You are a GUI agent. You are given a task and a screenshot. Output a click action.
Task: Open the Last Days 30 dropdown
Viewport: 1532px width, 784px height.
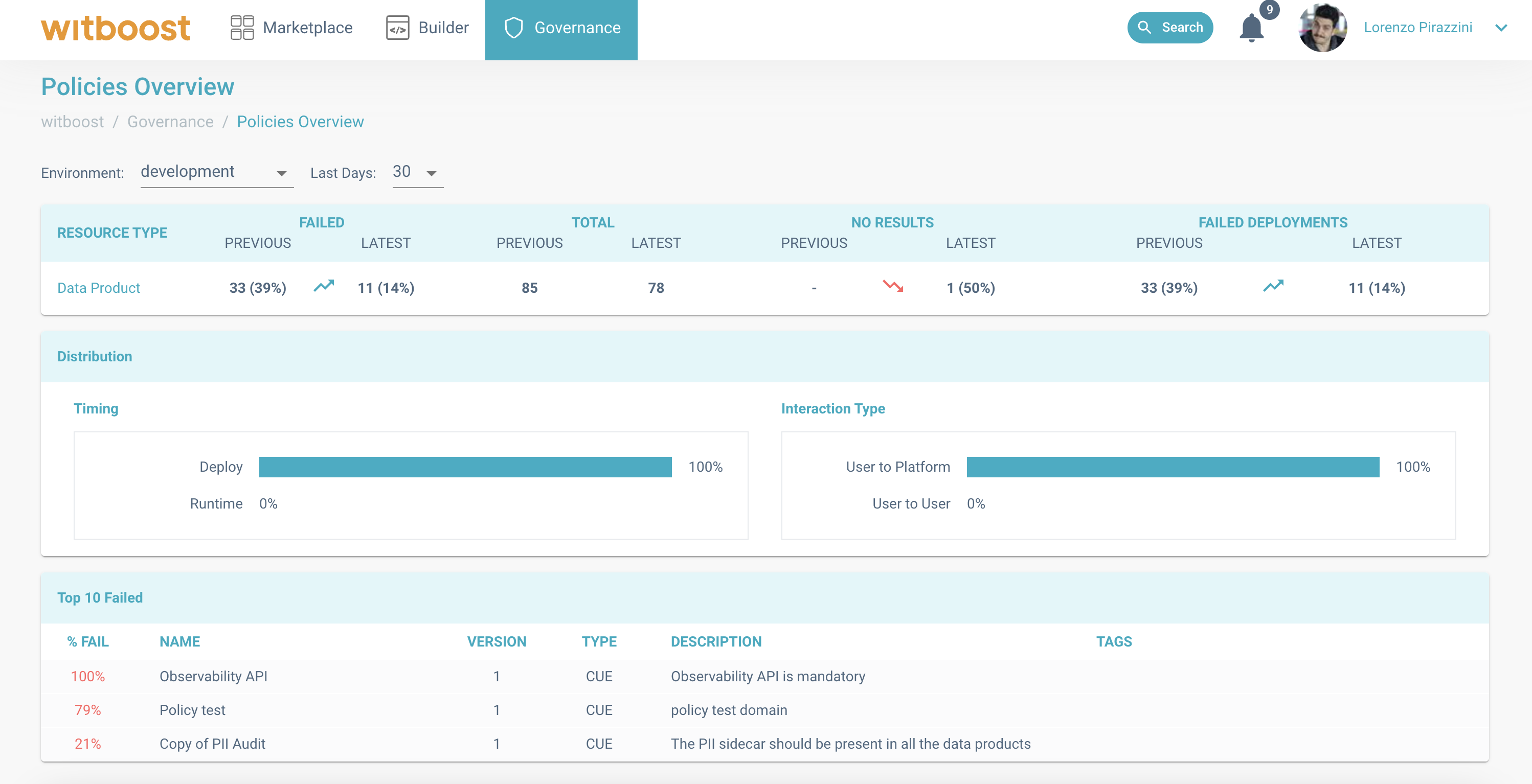click(417, 172)
